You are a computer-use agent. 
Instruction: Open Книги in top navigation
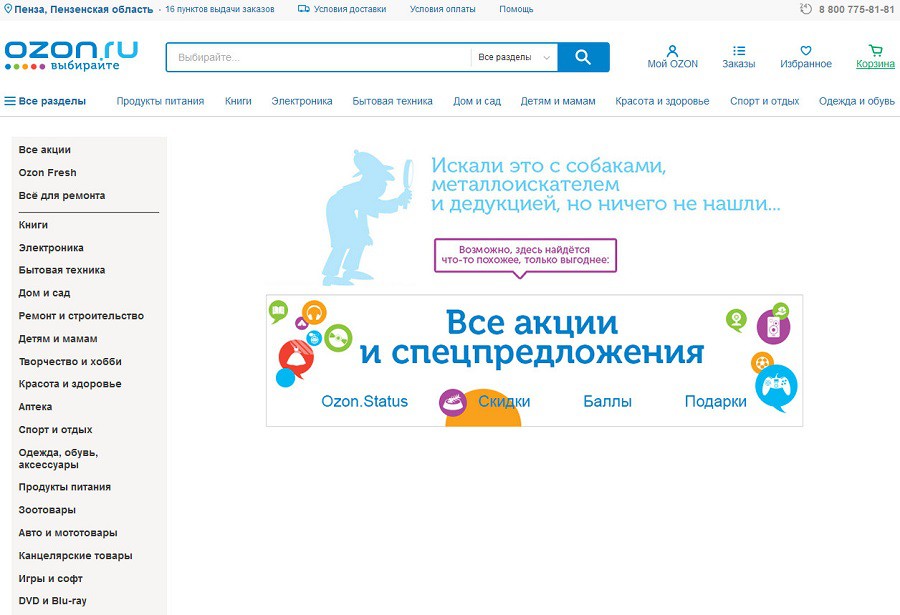coord(238,101)
